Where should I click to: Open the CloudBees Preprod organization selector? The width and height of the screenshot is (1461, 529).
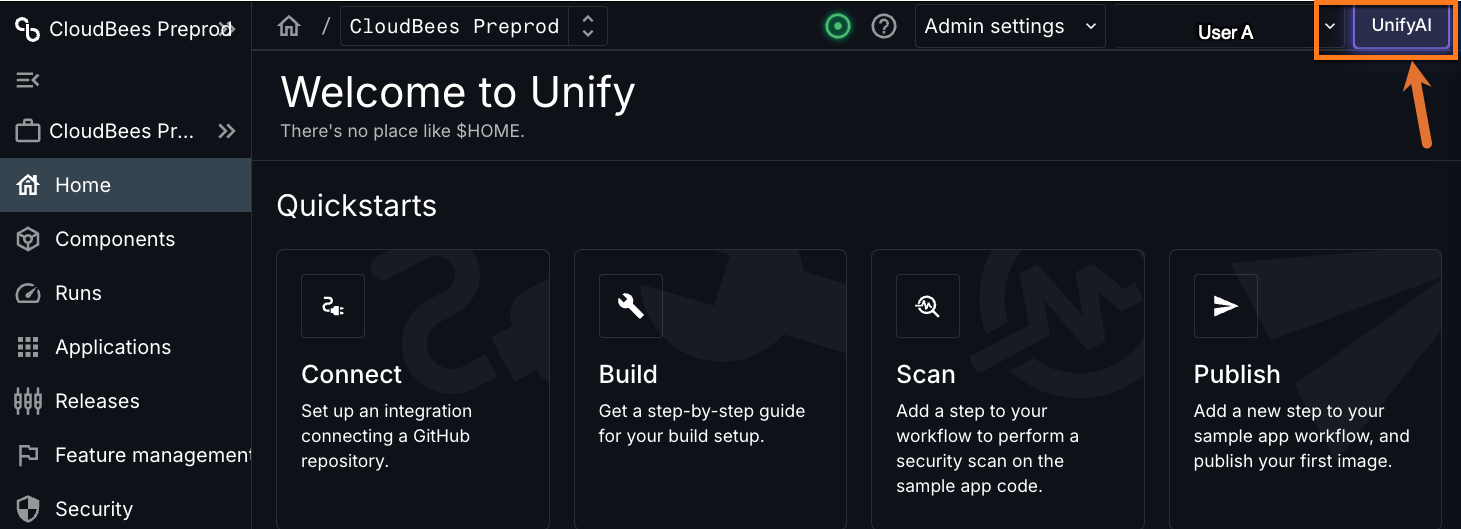[474, 27]
